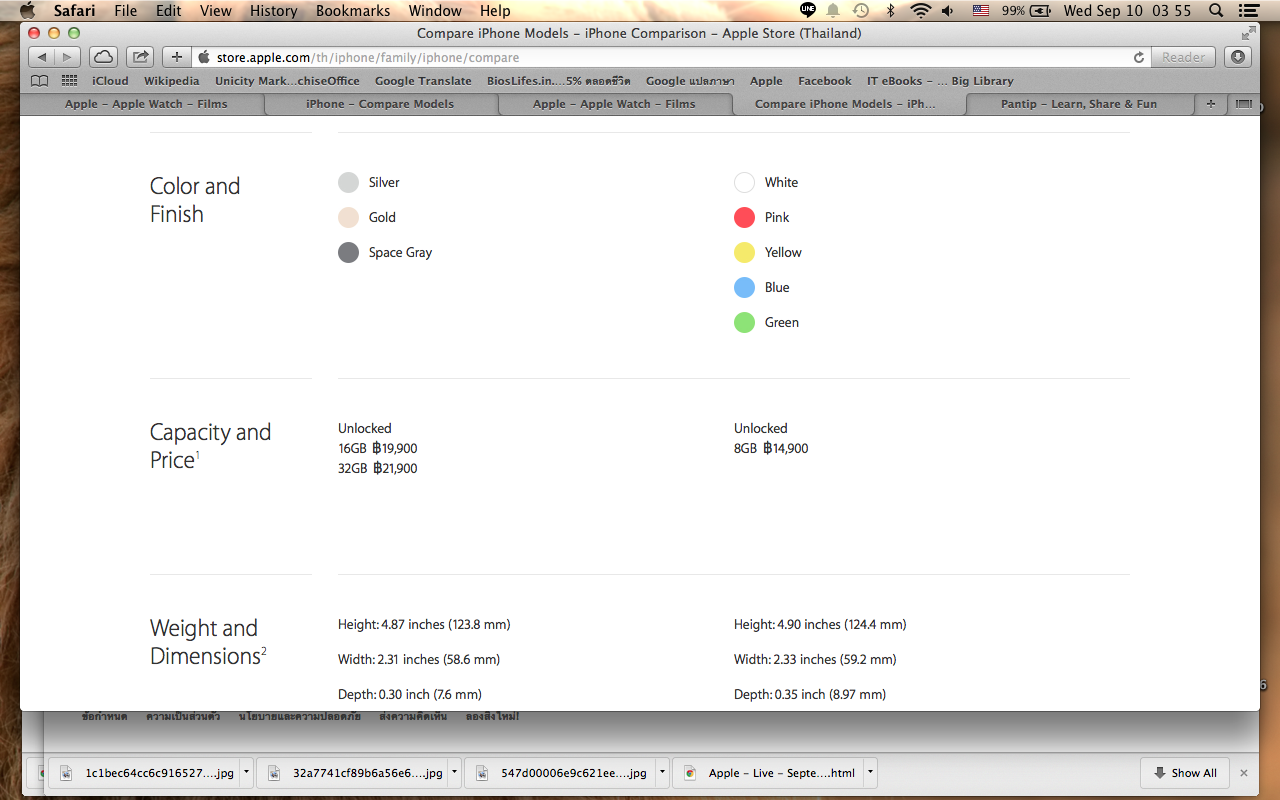This screenshot has height=800, width=1280.
Task: Go back to the previous page
Action: click(x=42, y=57)
